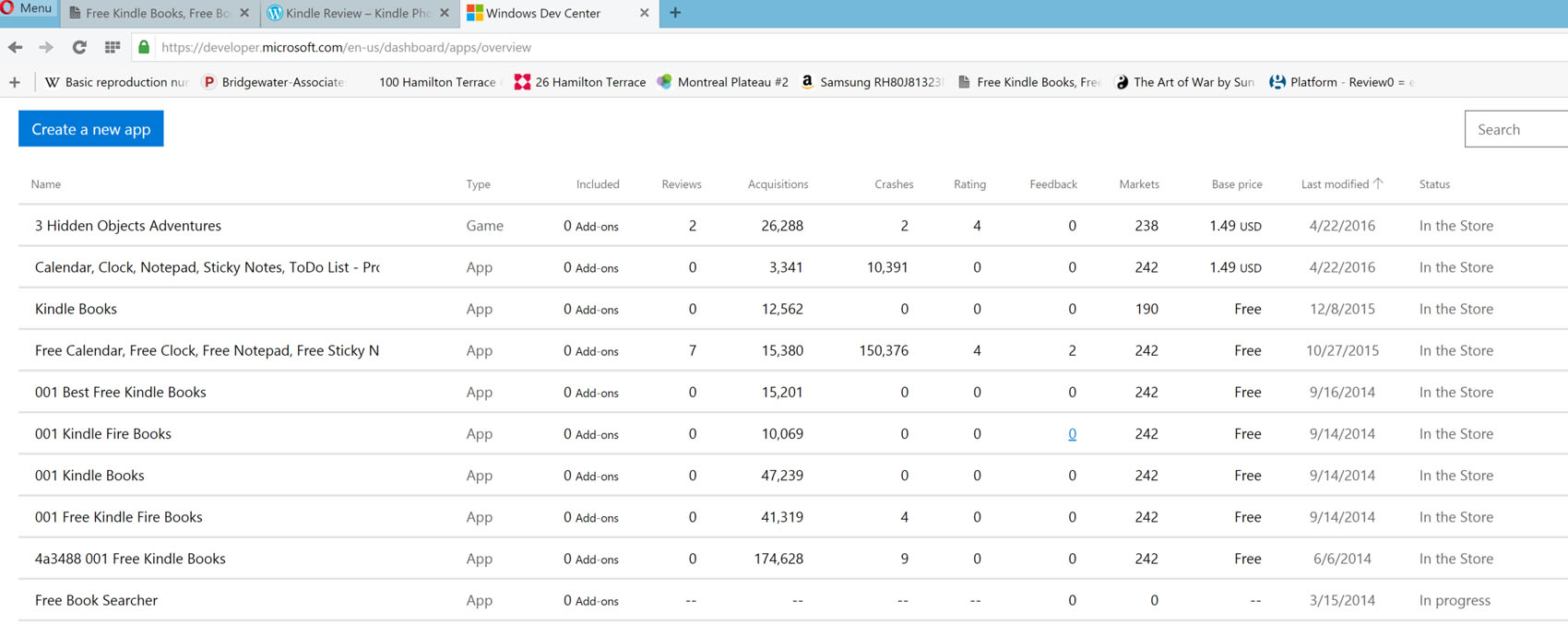1568x624 pixels.
Task: Open the Free Book Searcher app
Action: (96, 600)
